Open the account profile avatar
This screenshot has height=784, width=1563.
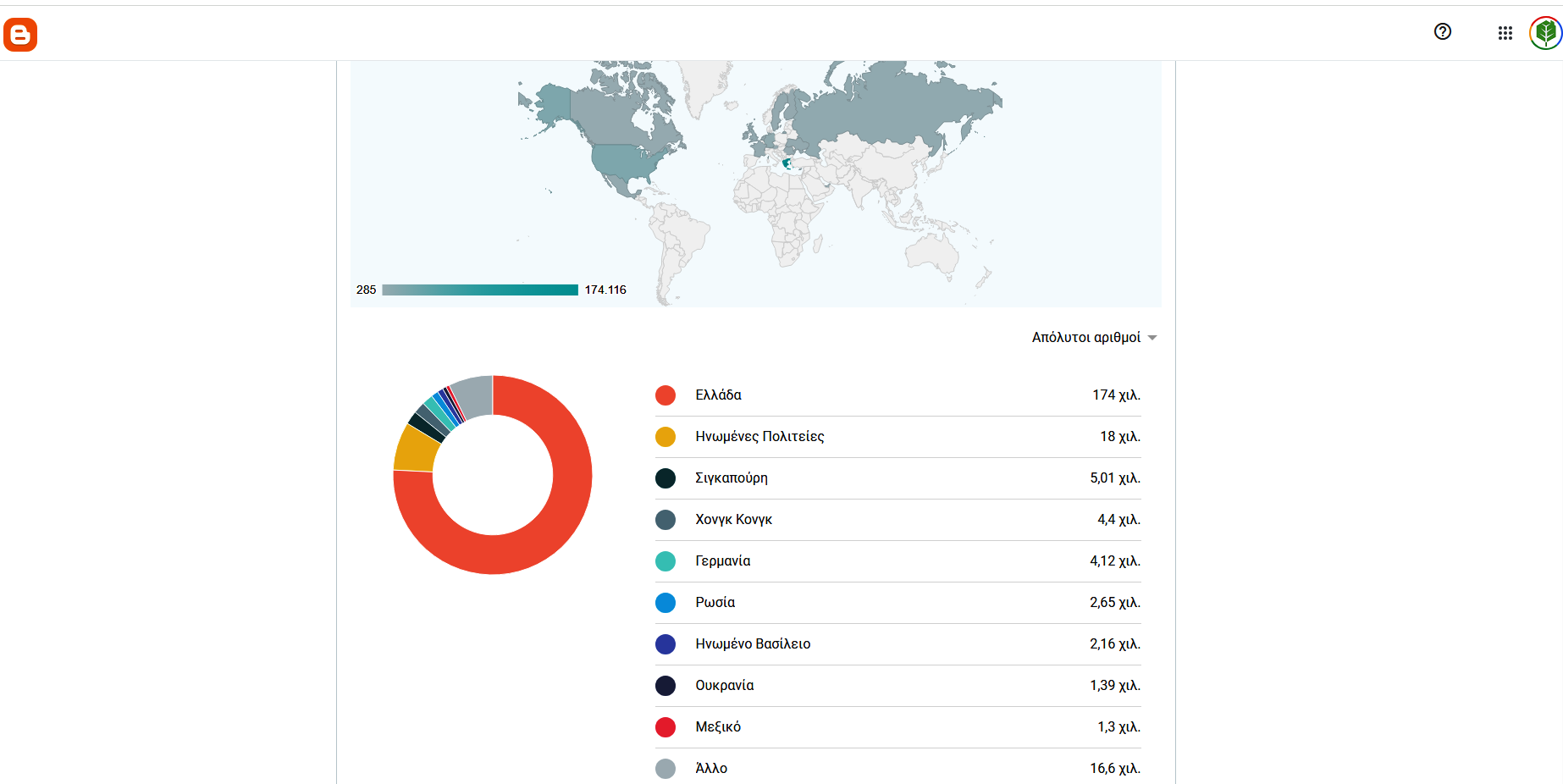(x=1545, y=34)
